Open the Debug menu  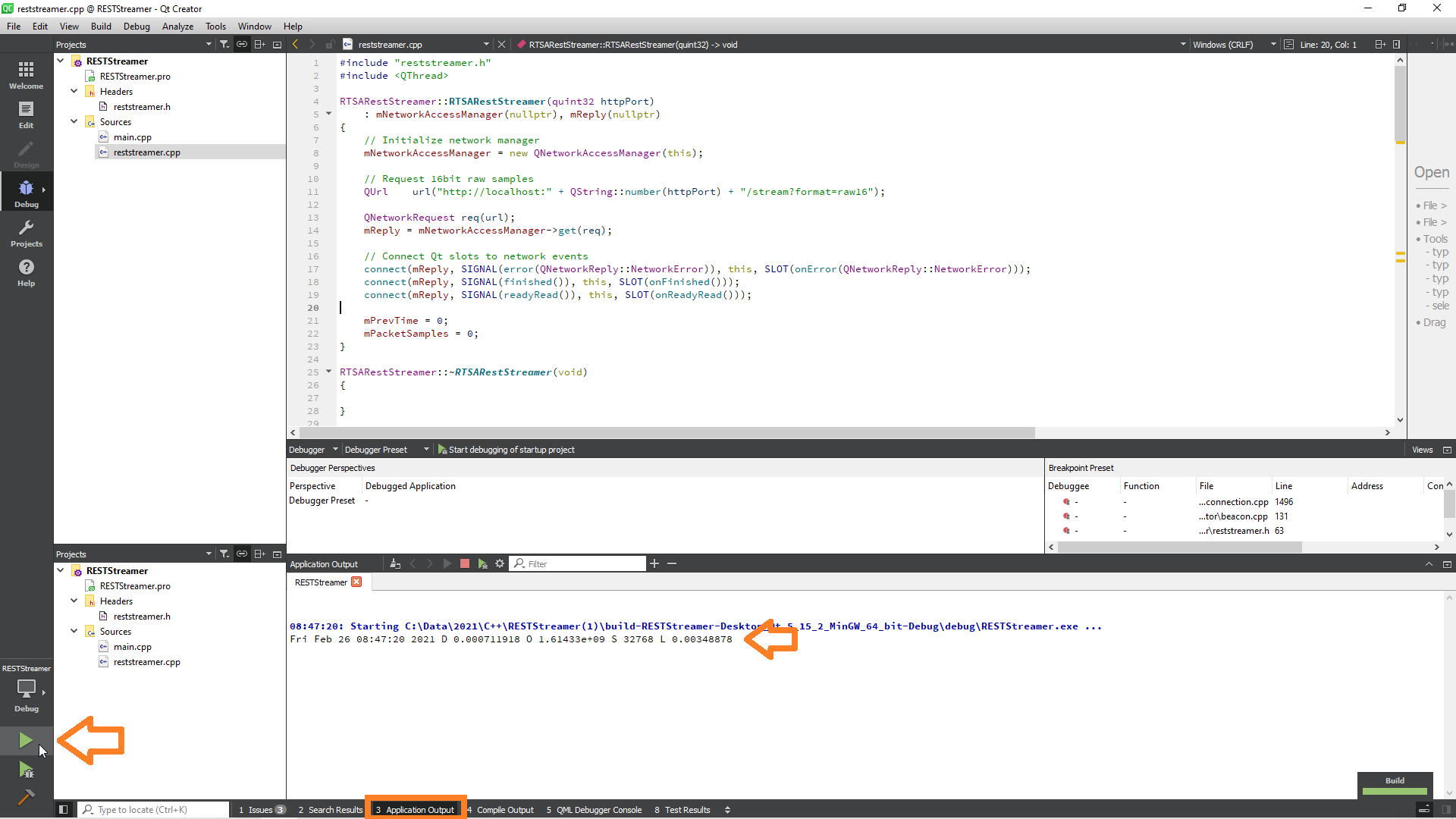tap(136, 26)
